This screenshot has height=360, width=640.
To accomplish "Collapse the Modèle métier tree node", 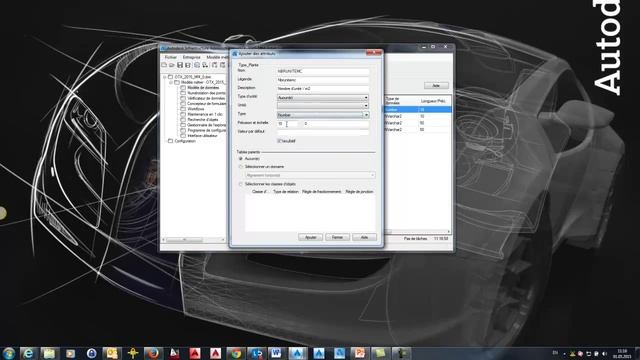I will tap(171, 82).
